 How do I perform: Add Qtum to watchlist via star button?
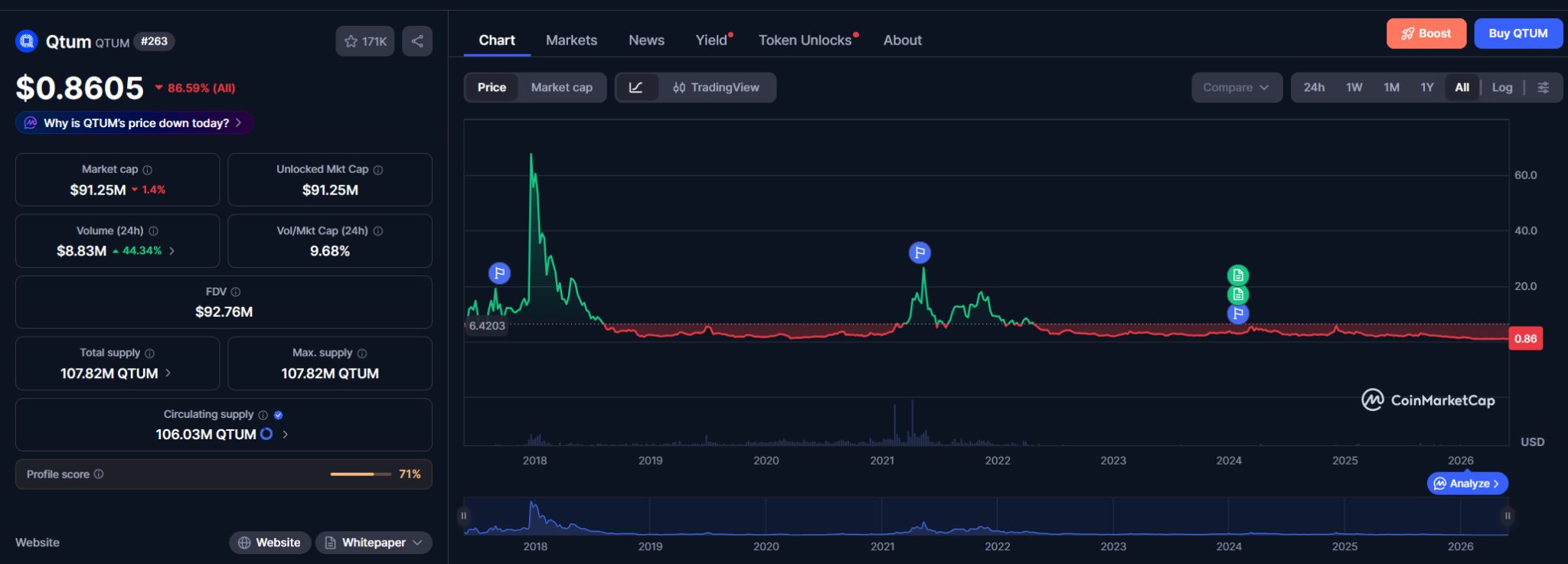[x=365, y=41]
